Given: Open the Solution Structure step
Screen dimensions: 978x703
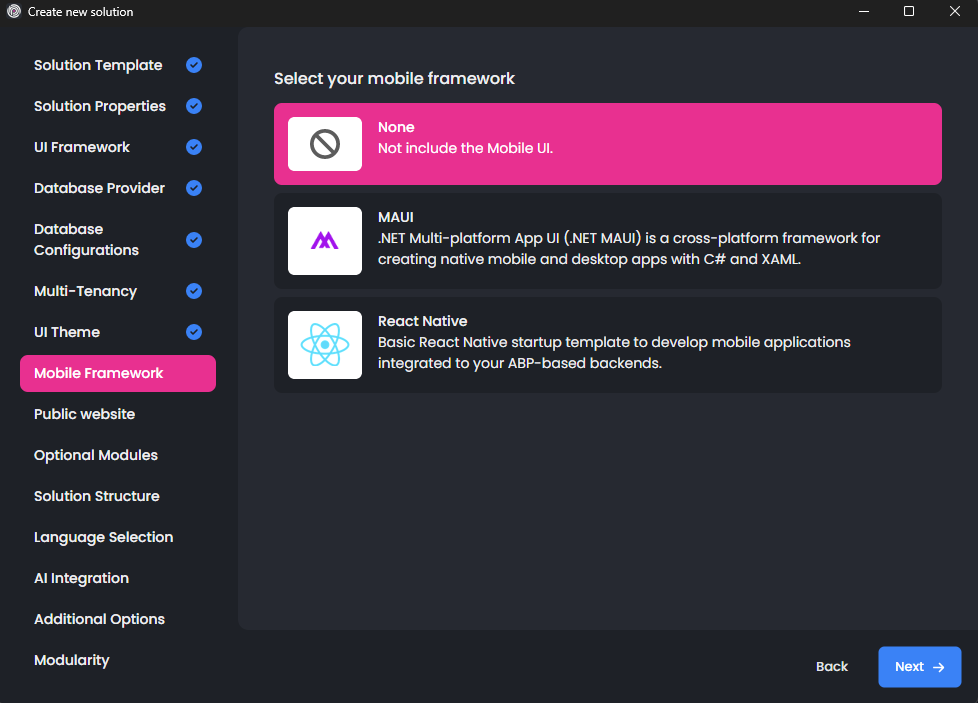Looking at the screenshot, I should [x=96, y=496].
